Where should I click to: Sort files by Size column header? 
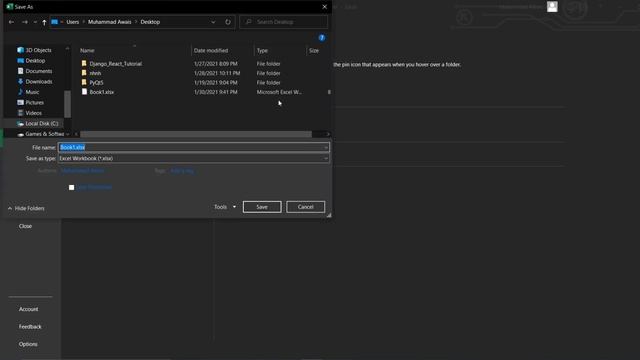click(x=314, y=51)
